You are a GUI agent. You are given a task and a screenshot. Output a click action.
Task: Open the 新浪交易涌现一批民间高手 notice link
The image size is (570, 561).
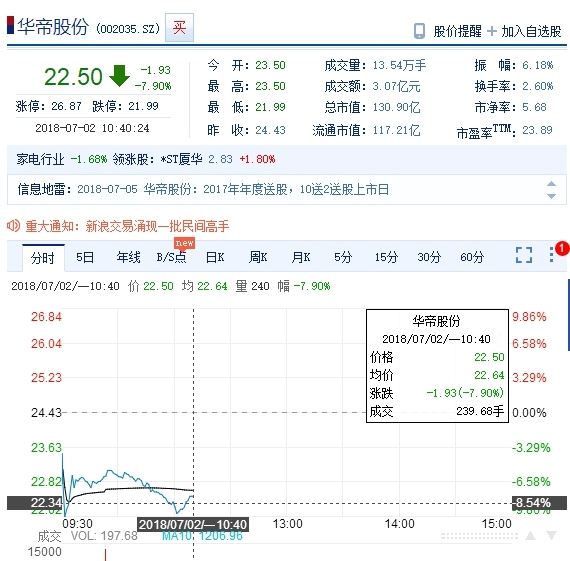tap(157, 226)
